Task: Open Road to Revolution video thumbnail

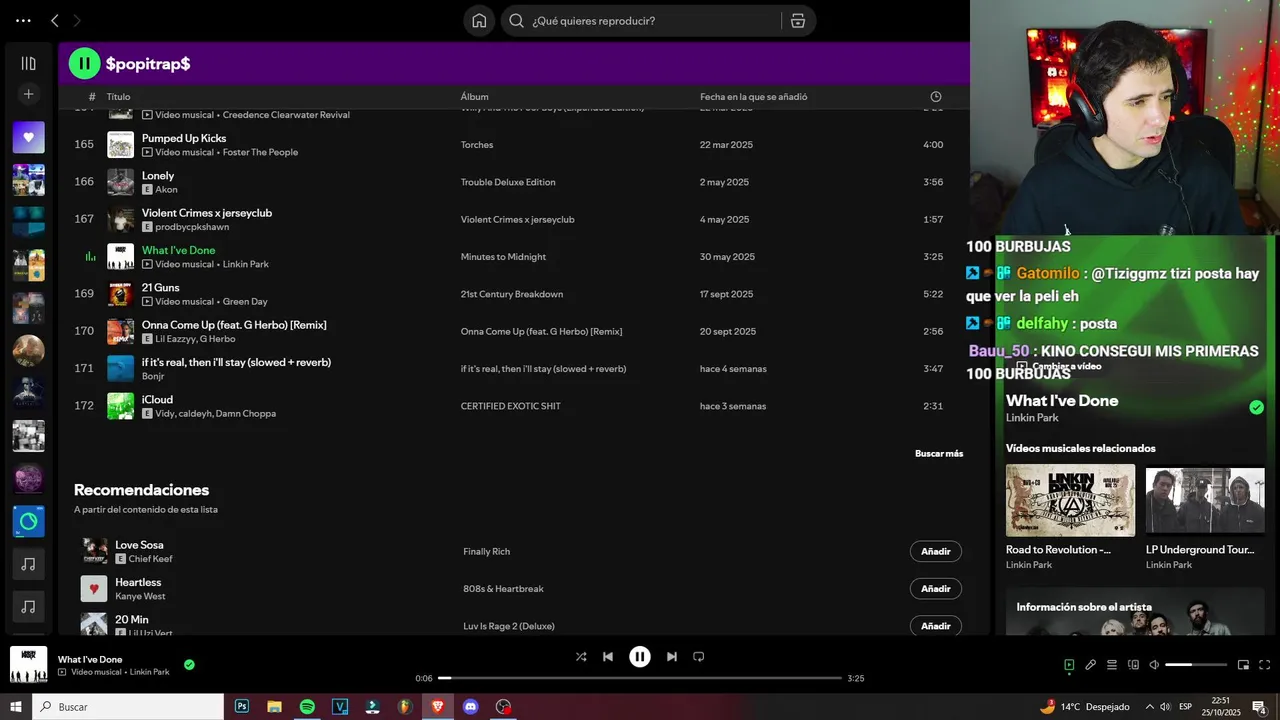Action: pyautogui.click(x=1070, y=500)
